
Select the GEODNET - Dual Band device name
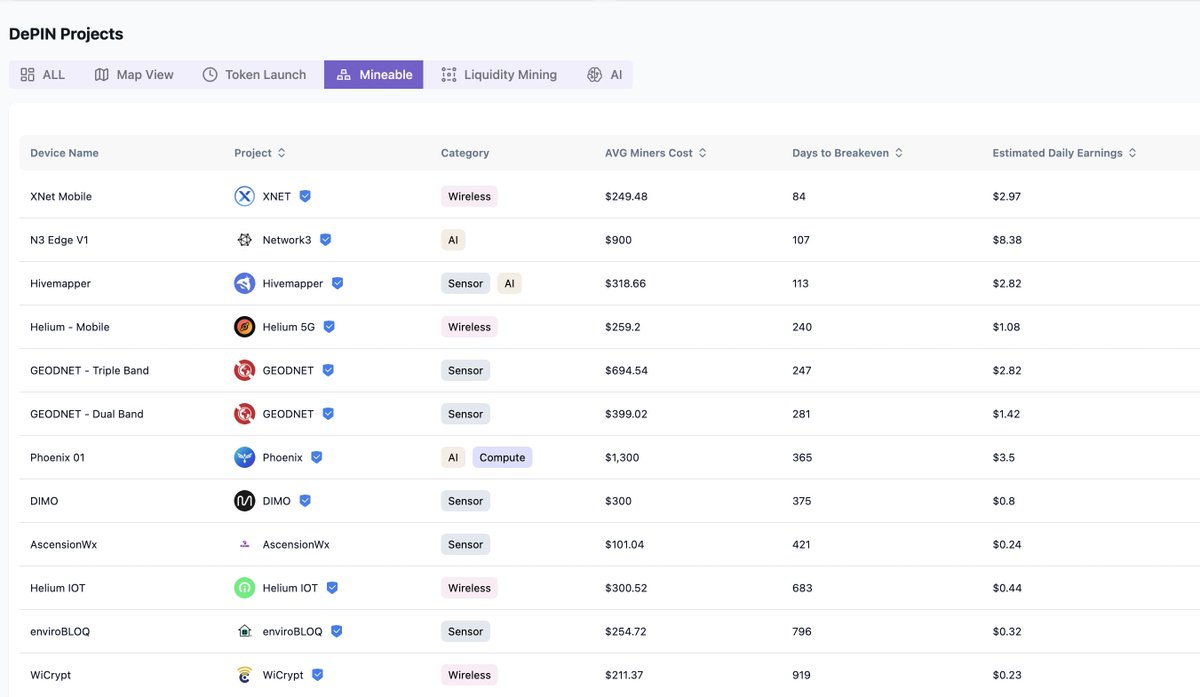pyautogui.click(x=87, y=414)
